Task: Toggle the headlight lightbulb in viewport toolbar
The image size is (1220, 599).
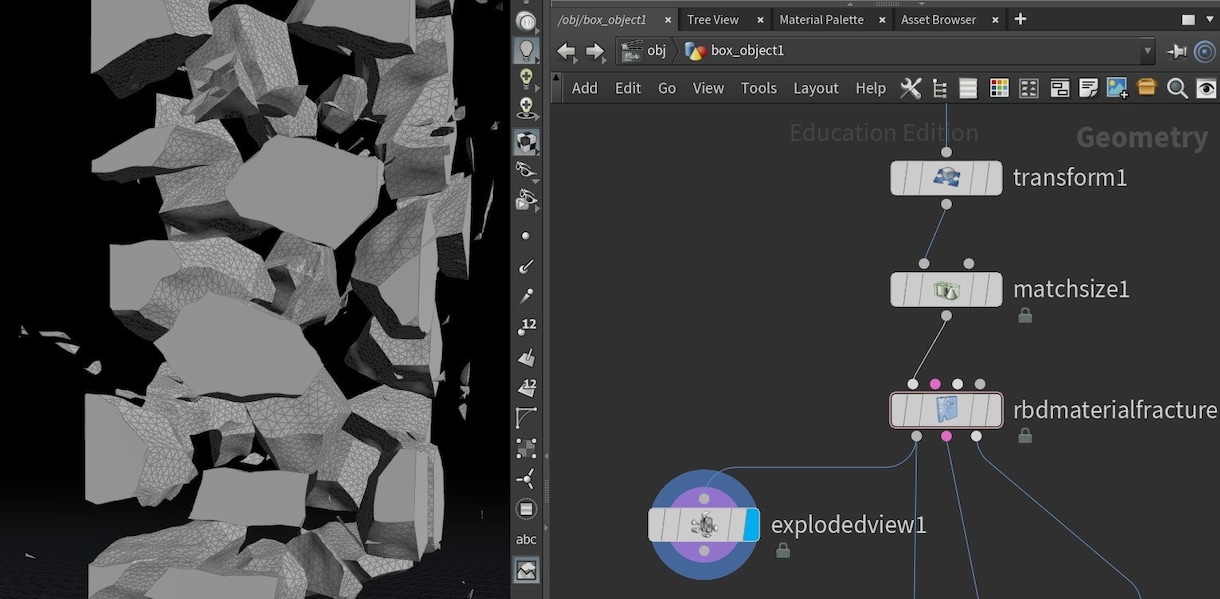Action: [526, 49]
